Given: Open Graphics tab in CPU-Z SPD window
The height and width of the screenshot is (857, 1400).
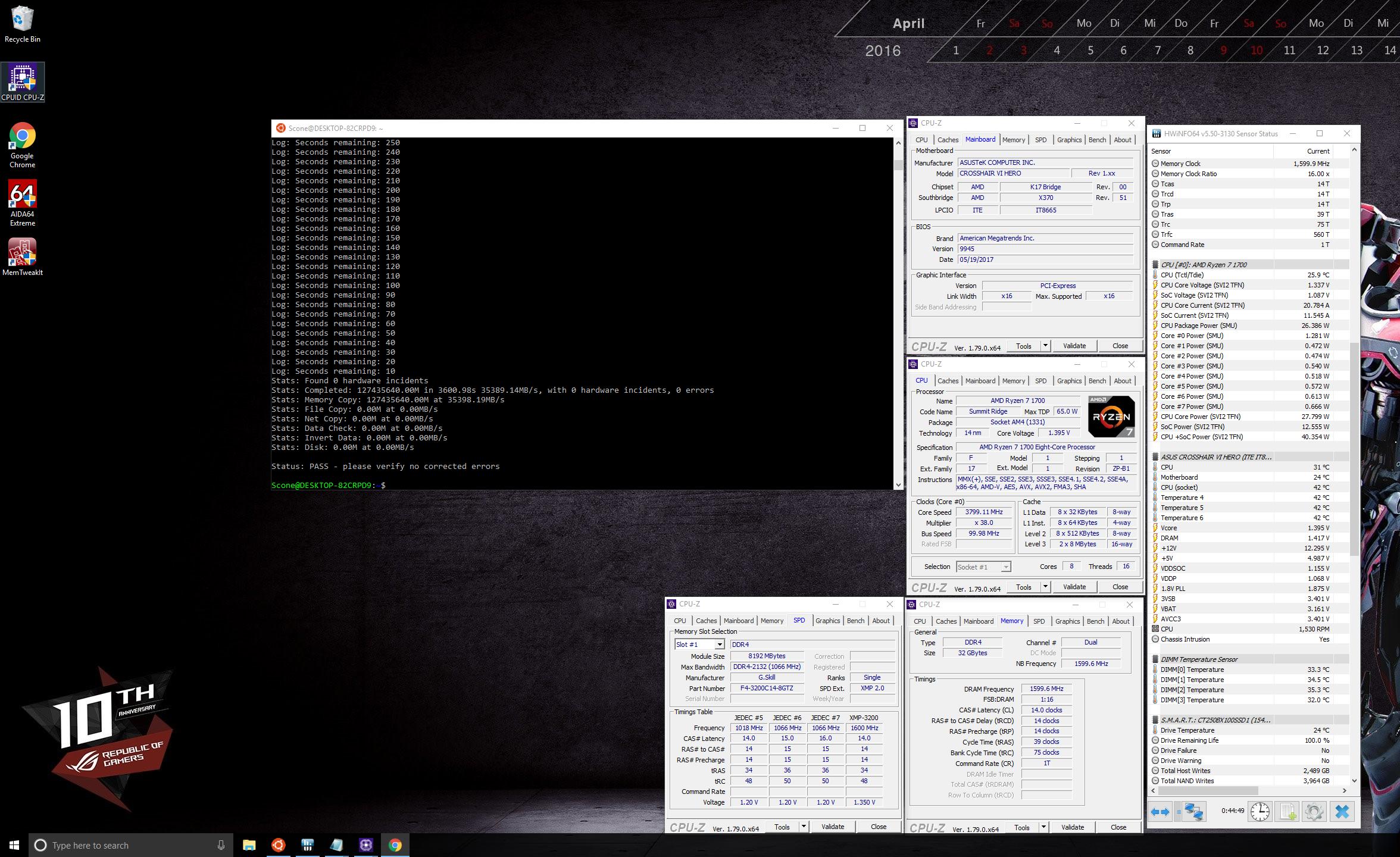Looking at the screenshot, I should pyautogui.click(x=827, y=621).
